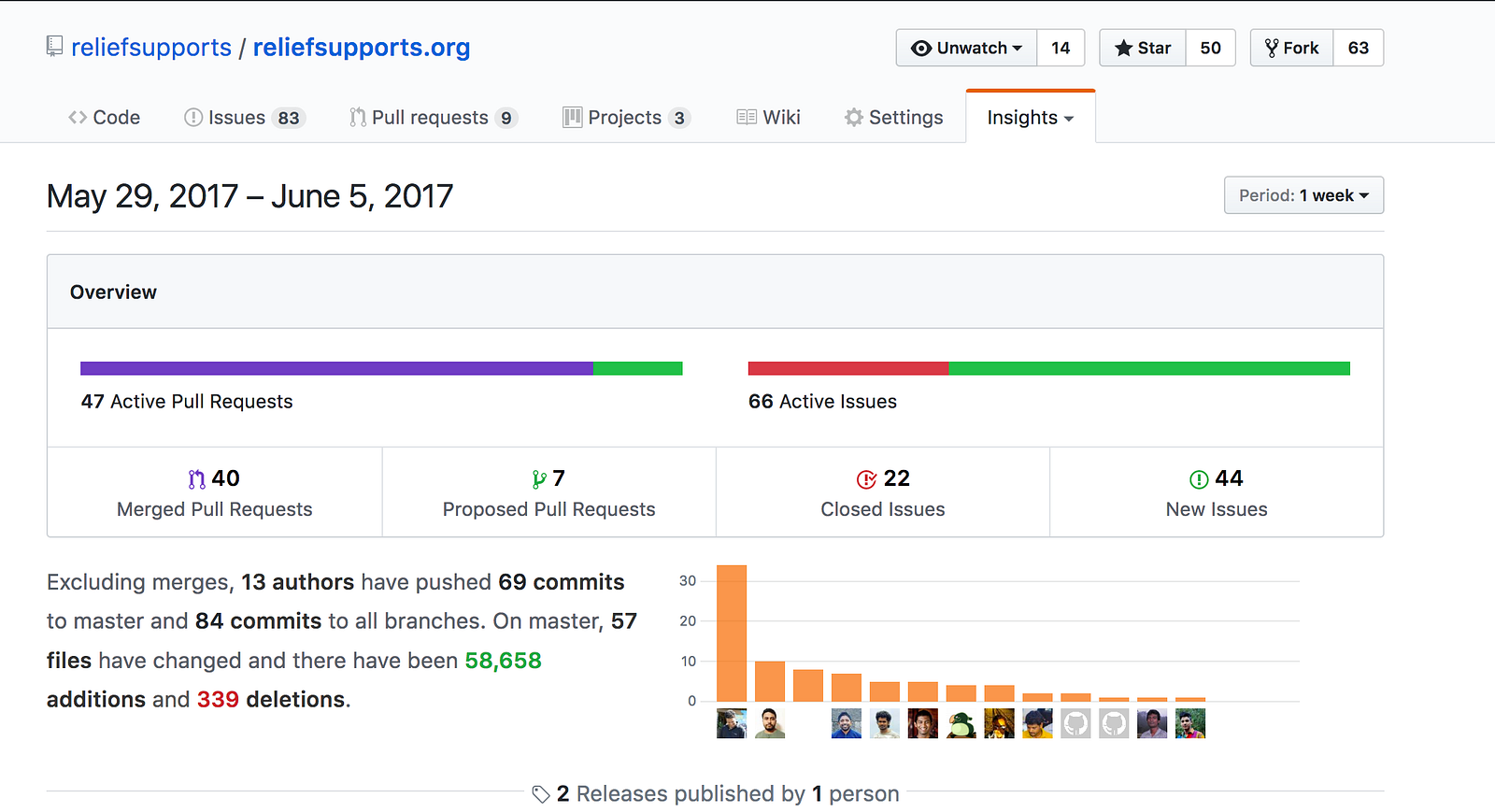Click purple segment of pull requests bar
This screenshot has height=812, width=1495.
coord(336,368)
